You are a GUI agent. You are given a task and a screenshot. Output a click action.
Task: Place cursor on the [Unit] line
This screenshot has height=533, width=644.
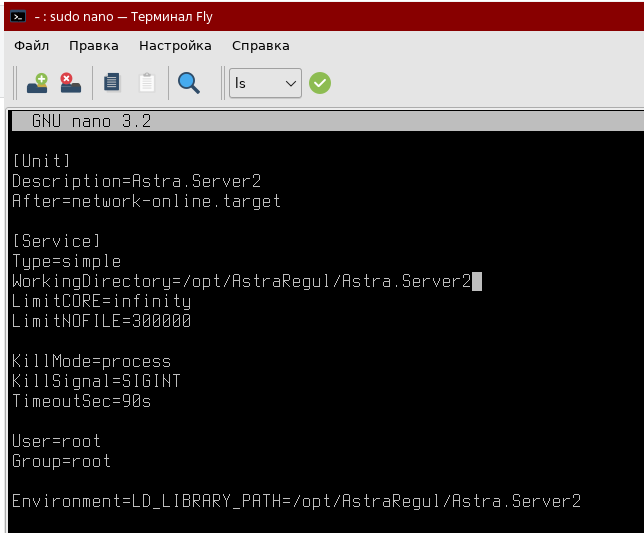click(42, 161)
